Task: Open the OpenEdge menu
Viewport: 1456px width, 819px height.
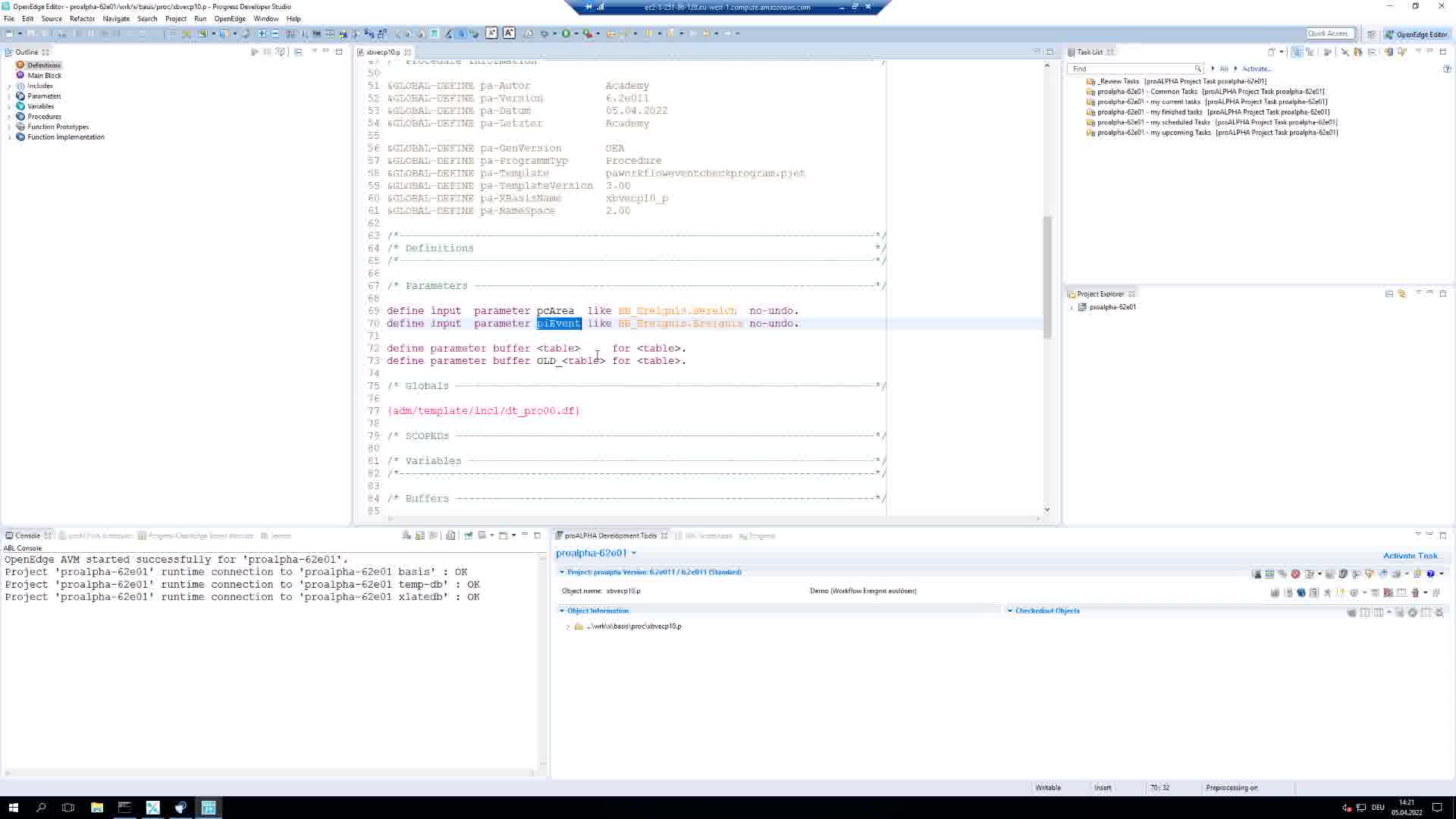Action: [230, 18]
